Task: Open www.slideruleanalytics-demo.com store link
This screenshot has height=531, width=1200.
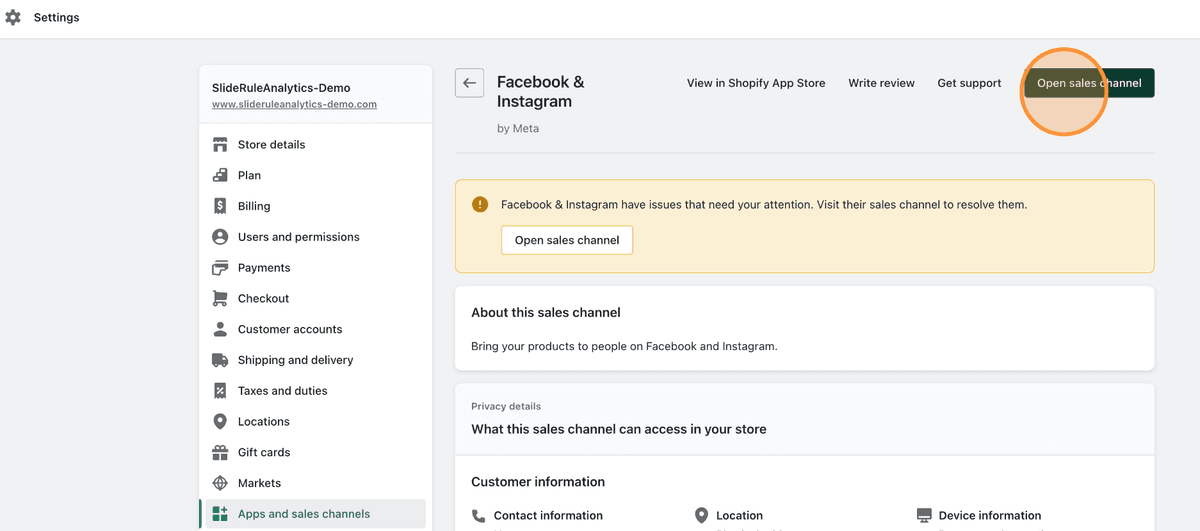Action: point(294,104)
